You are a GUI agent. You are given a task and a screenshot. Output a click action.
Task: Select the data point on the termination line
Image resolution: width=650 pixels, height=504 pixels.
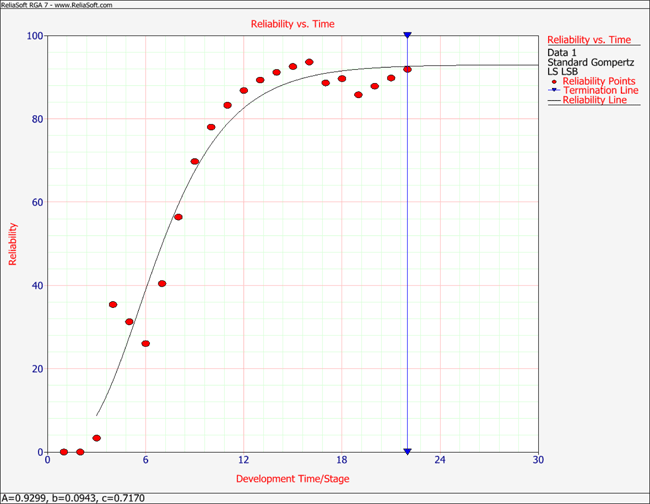408,69
